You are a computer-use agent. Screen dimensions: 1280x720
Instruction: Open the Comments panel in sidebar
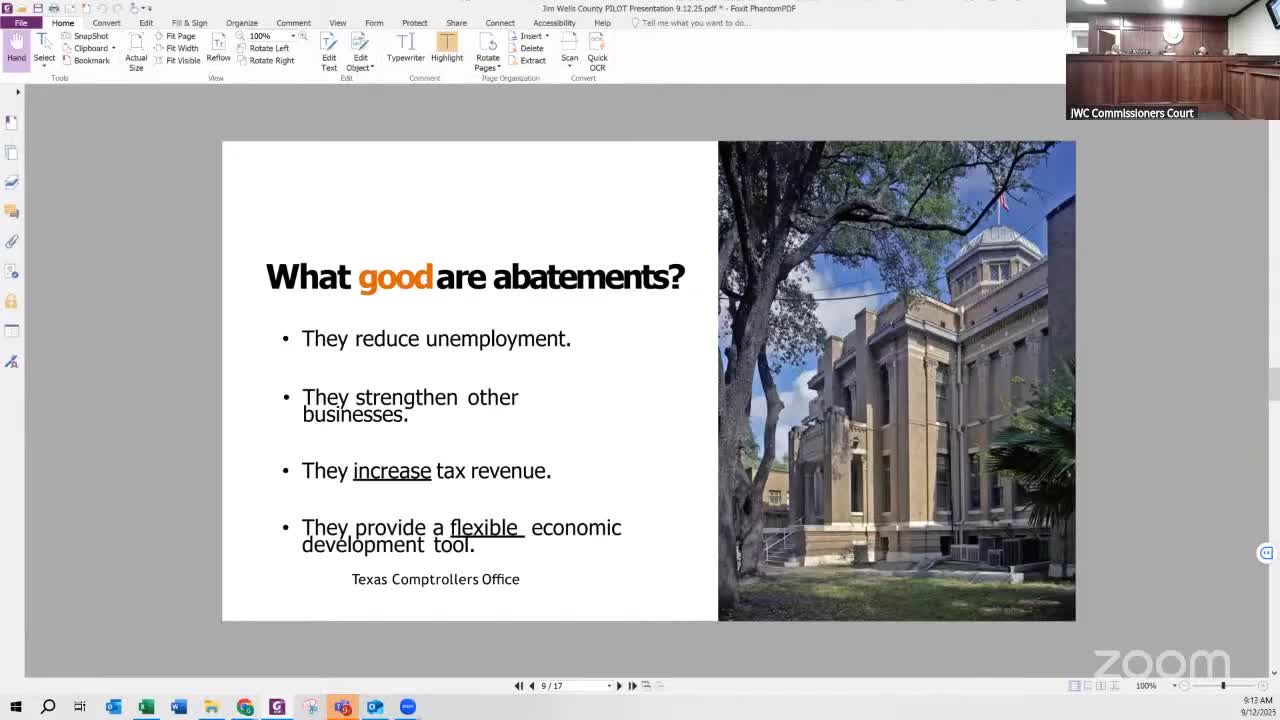[x=12, y=211]
